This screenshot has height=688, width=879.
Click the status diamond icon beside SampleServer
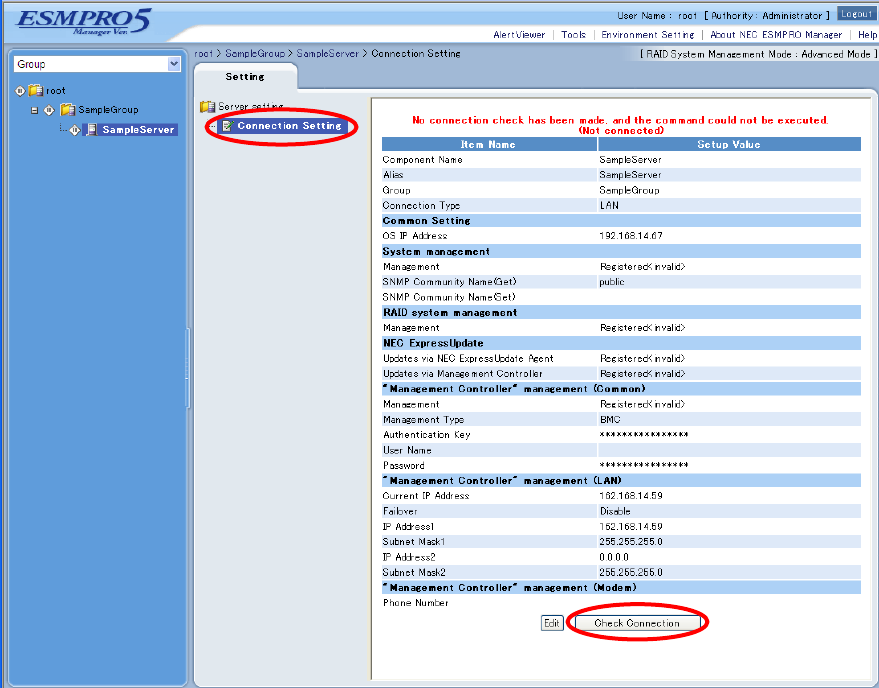pyautogui.click(x=75, y=130)
